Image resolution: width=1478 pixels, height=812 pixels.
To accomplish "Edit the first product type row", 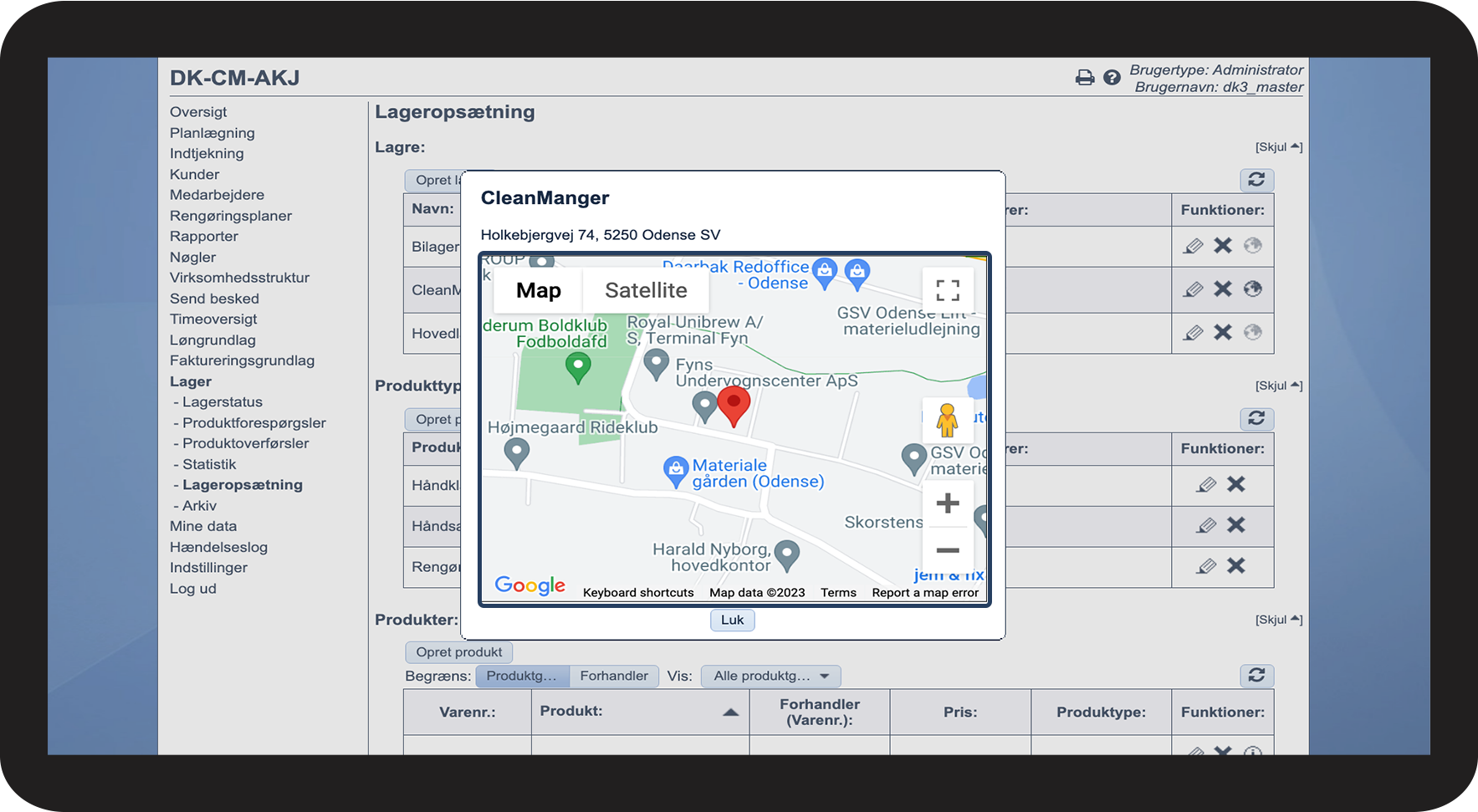I will (1206, 485).
